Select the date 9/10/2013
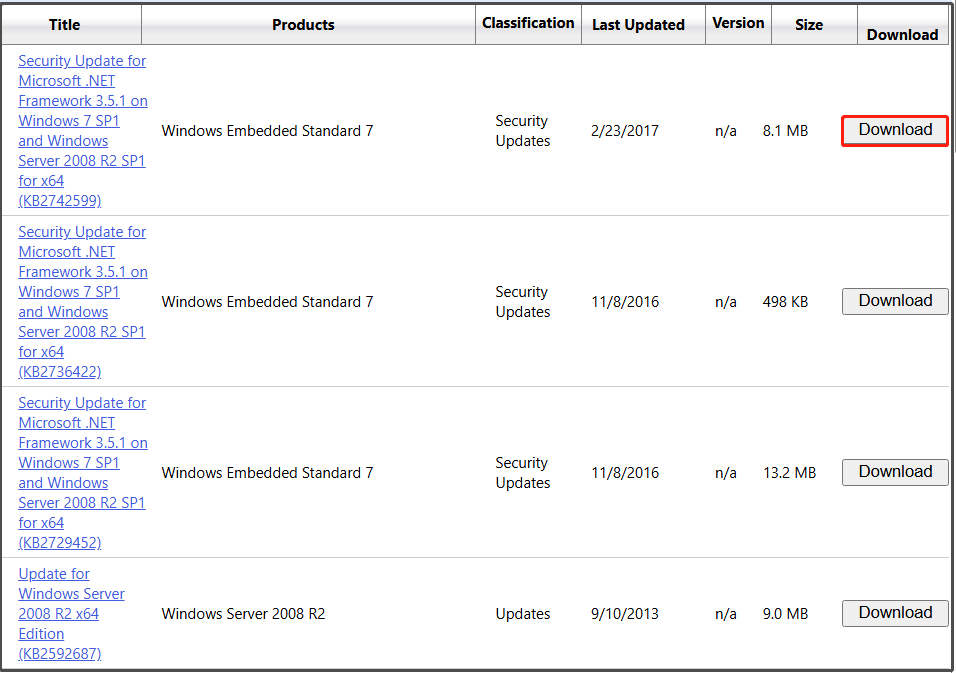956x673 pixels. click(x=625, y=614)
